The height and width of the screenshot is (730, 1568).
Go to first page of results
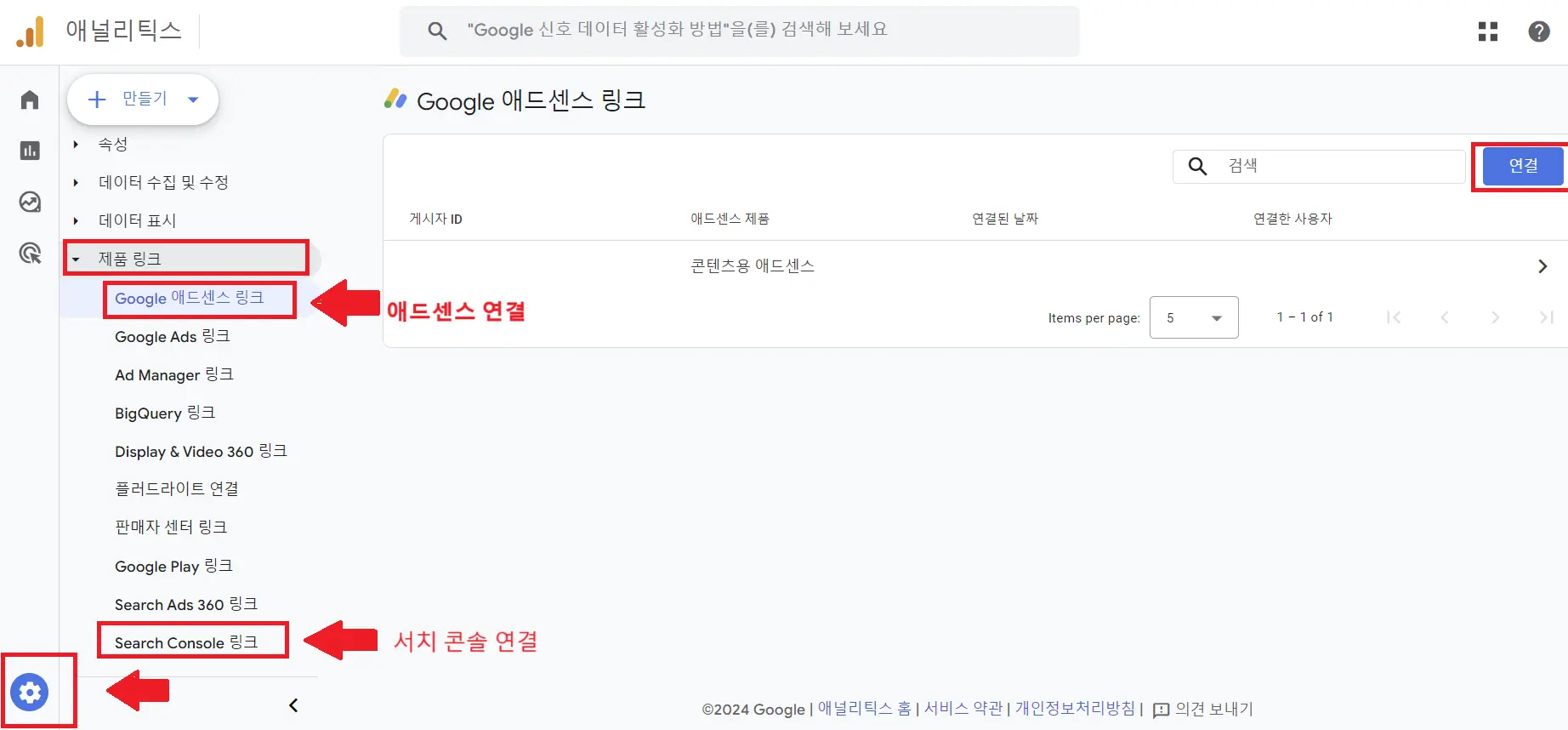(x=1393, y=317)
